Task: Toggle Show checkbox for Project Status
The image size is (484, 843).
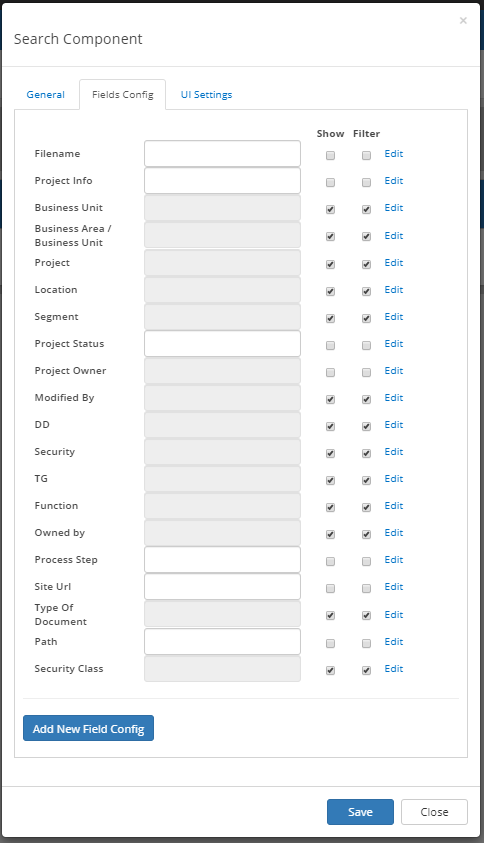Action: pos(331,345)
